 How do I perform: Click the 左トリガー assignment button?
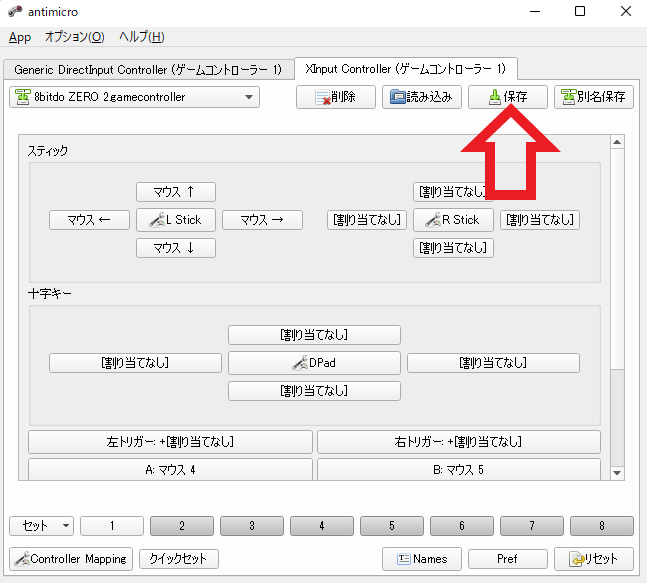tap(170, 442)
